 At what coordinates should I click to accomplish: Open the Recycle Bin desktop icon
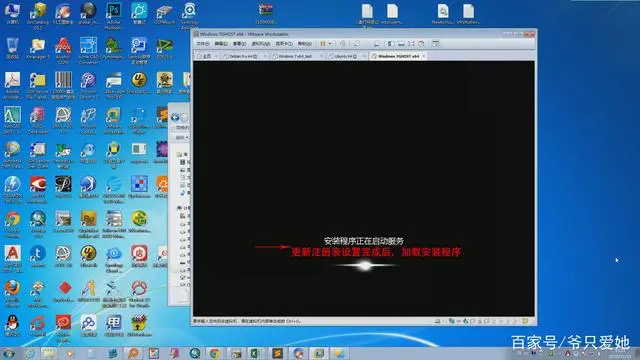pos(12,48)
